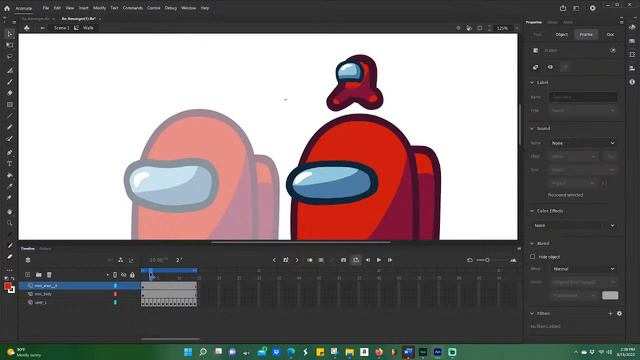Step back one frame in timeline

pos(368,260)
